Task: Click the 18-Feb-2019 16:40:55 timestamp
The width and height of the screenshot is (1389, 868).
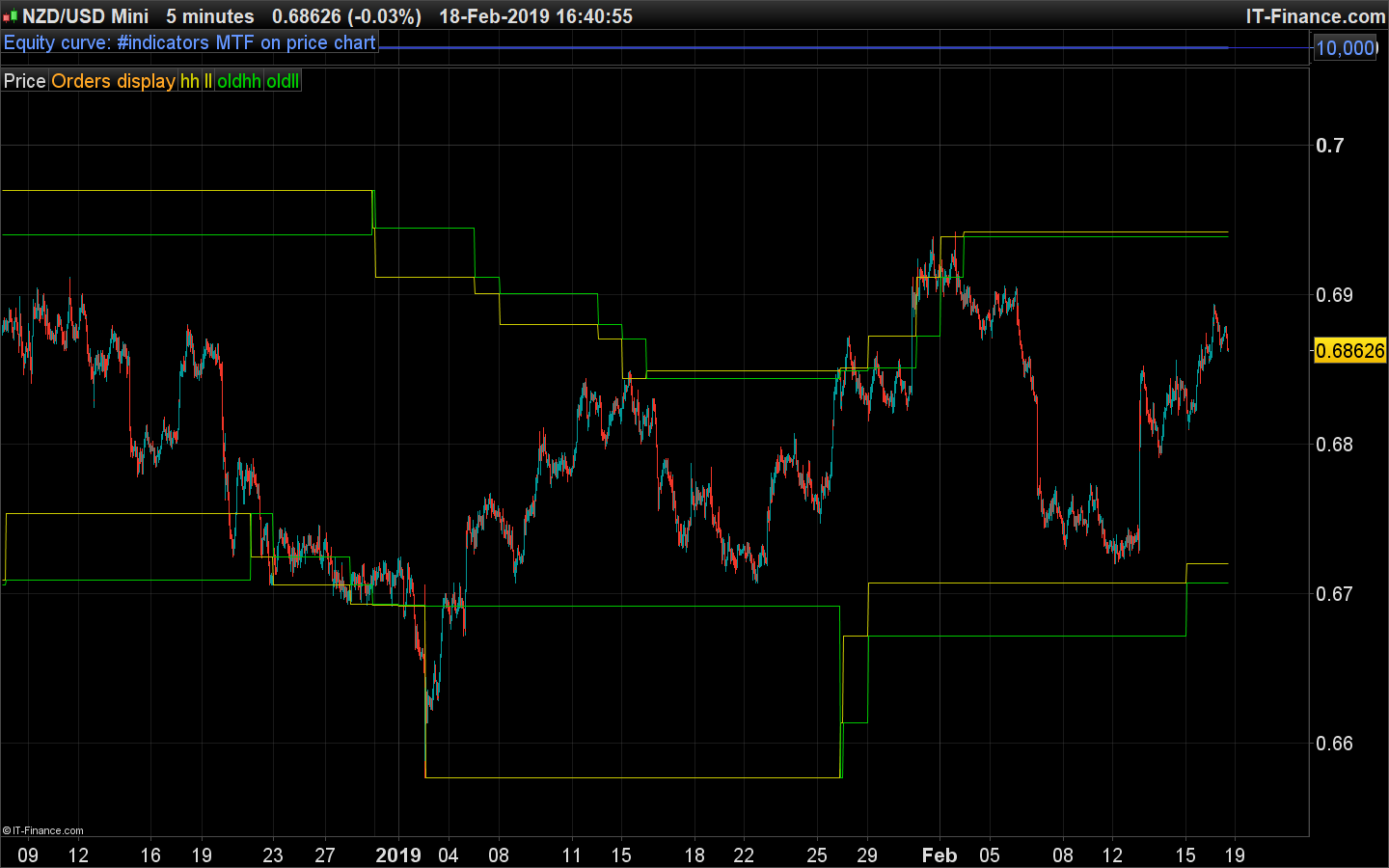Action: (535, 16)
